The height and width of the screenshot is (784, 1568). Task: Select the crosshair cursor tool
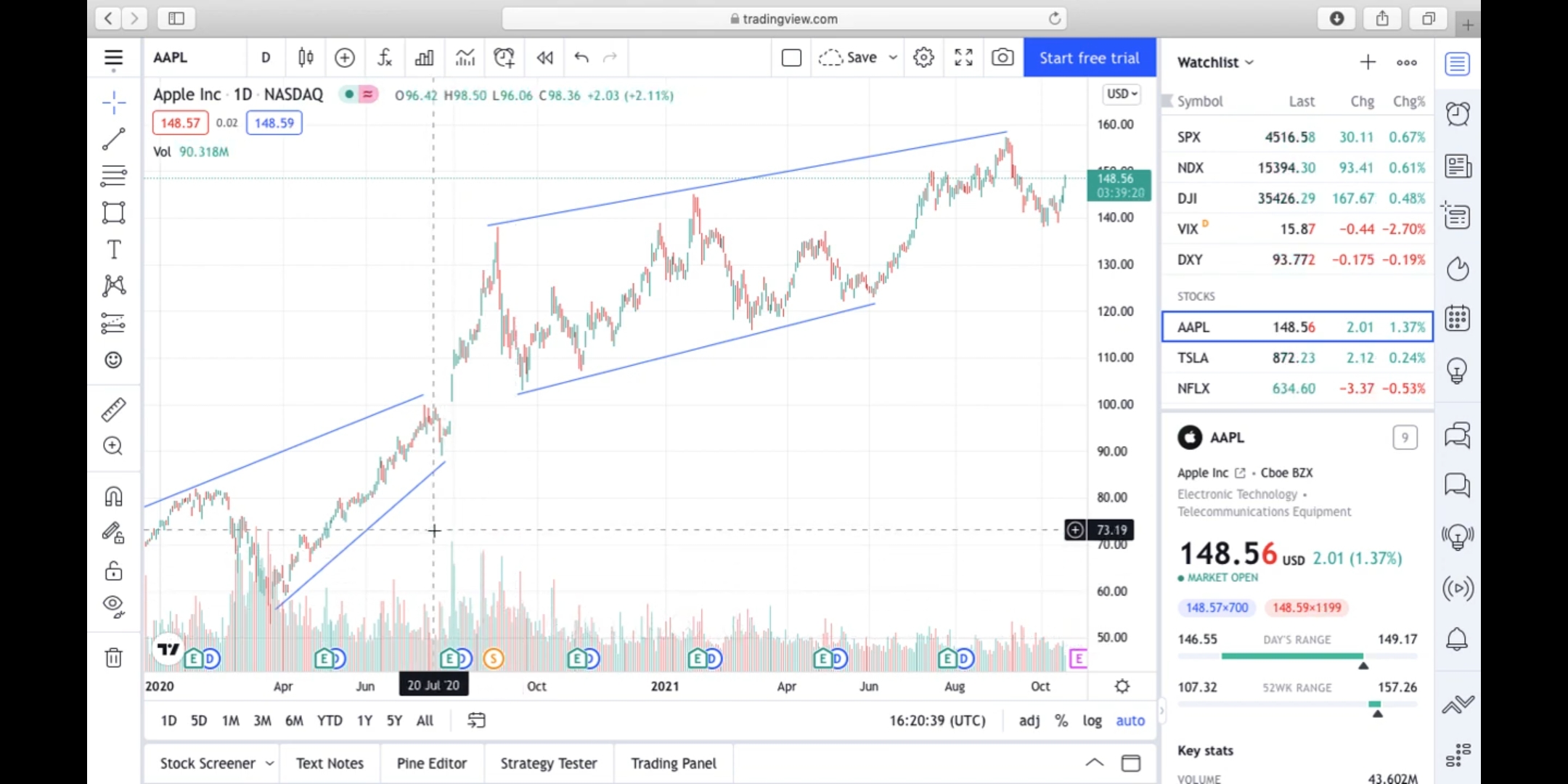click(x=113, y=102)
